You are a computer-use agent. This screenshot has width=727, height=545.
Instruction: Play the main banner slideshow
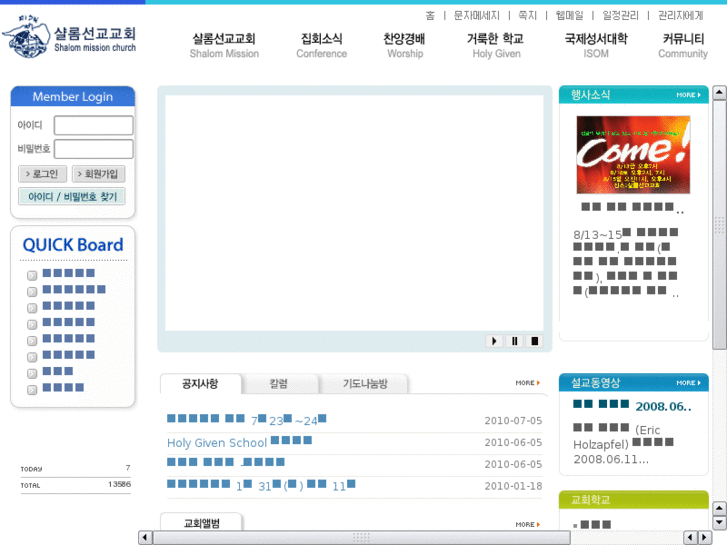click(x=494, y=341)
